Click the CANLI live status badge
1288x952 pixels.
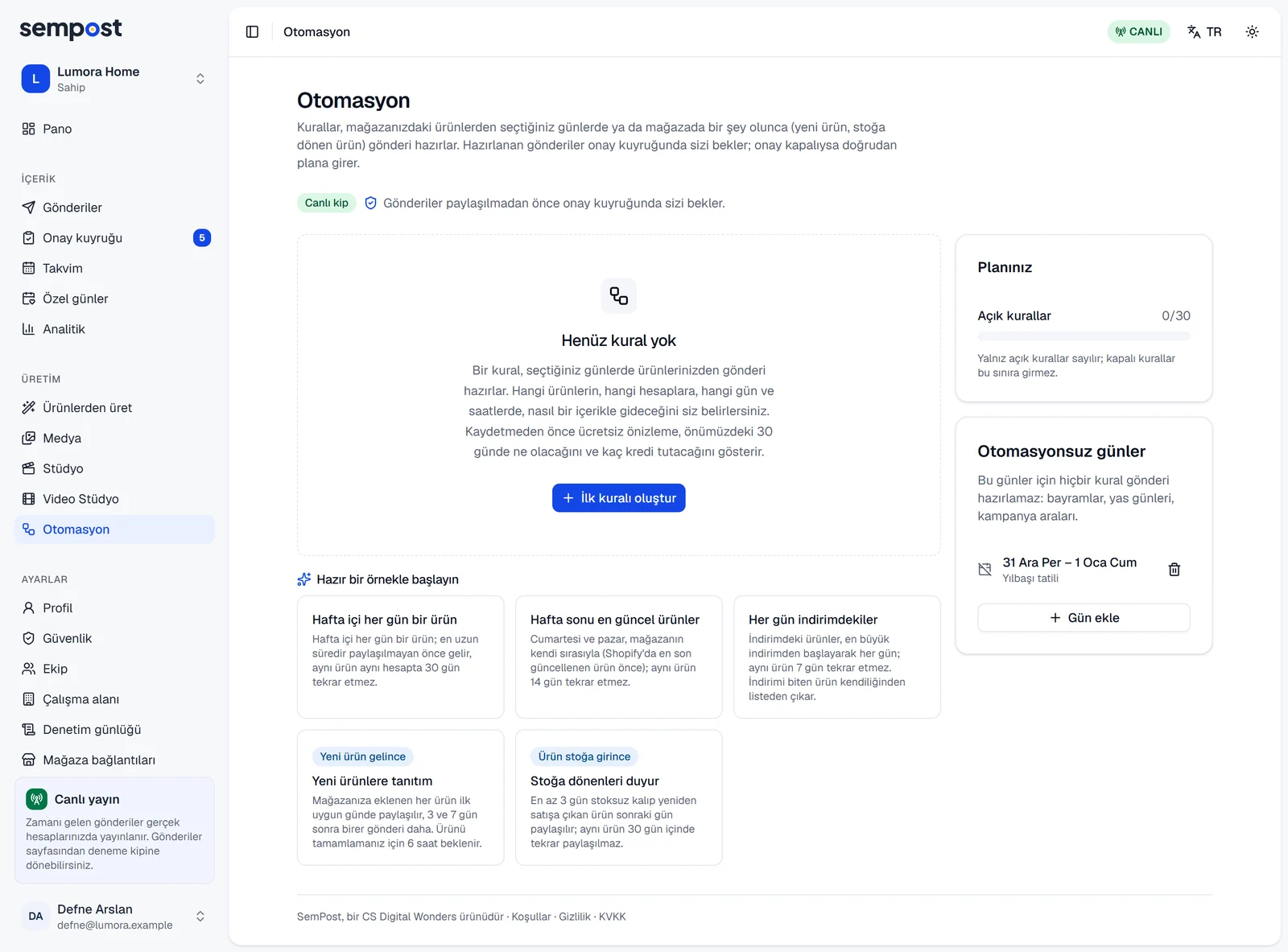[1138, 31]
